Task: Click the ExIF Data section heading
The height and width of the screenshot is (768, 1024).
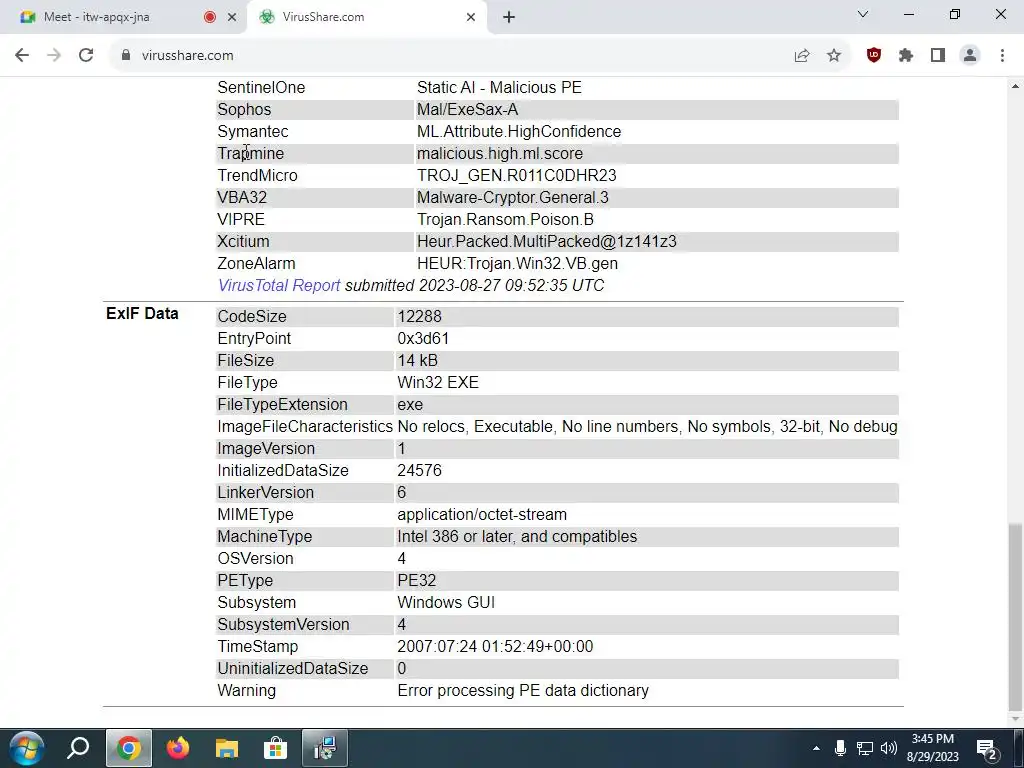Action: (x=142, y=313)
